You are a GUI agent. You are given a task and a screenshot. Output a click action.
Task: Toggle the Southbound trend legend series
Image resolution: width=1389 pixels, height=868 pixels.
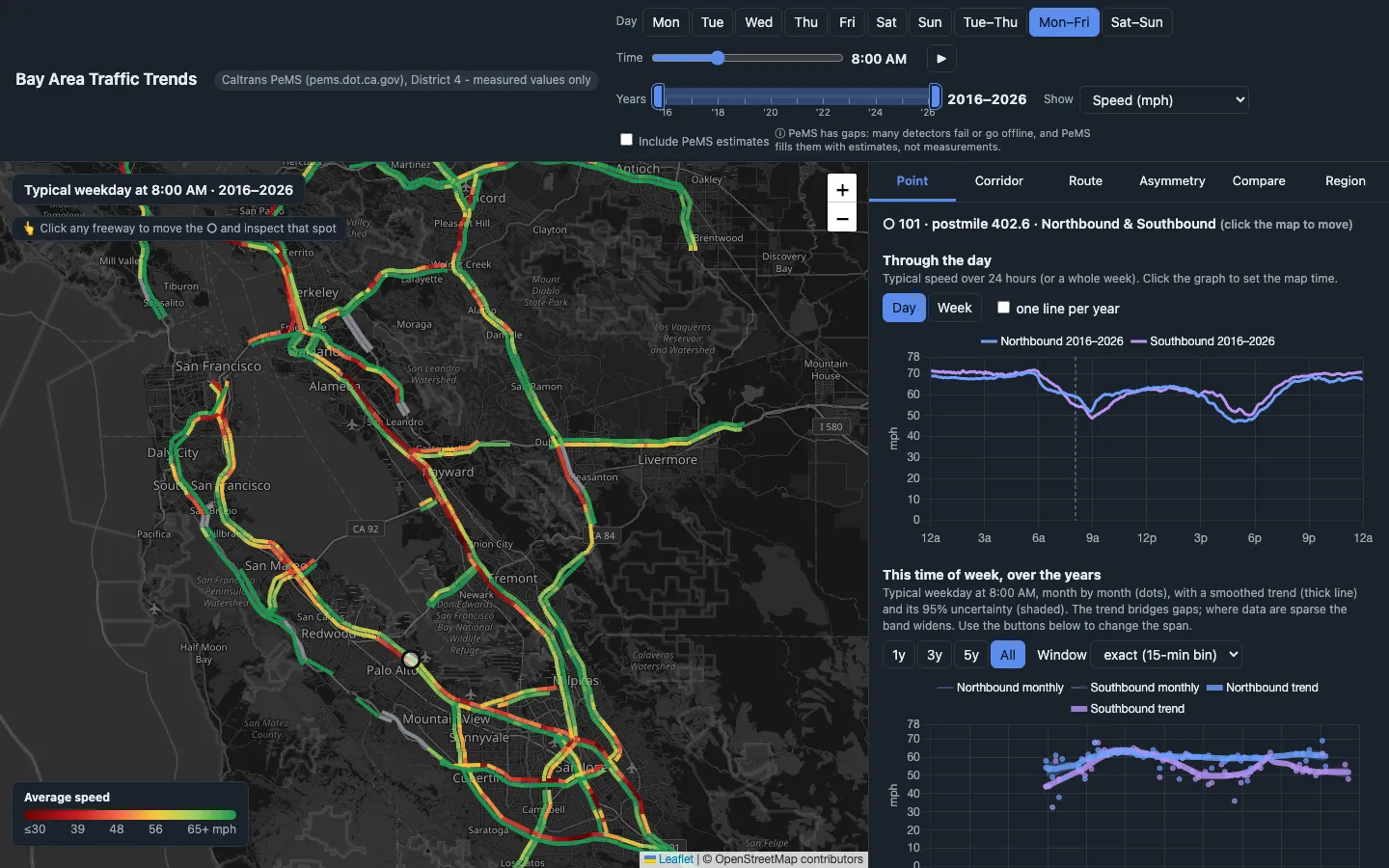[x=1128, y=709]
